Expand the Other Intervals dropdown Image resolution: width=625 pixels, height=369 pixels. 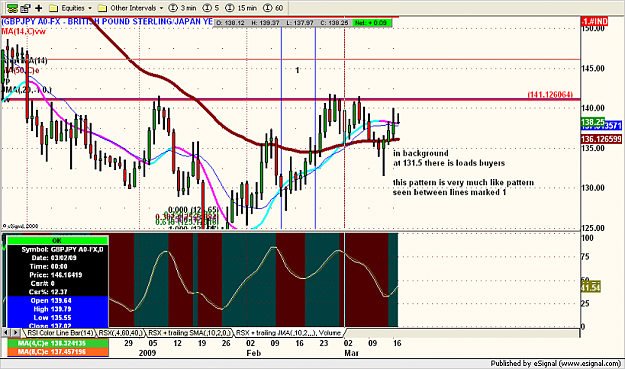pyautogui.click(x=131, y=8)
